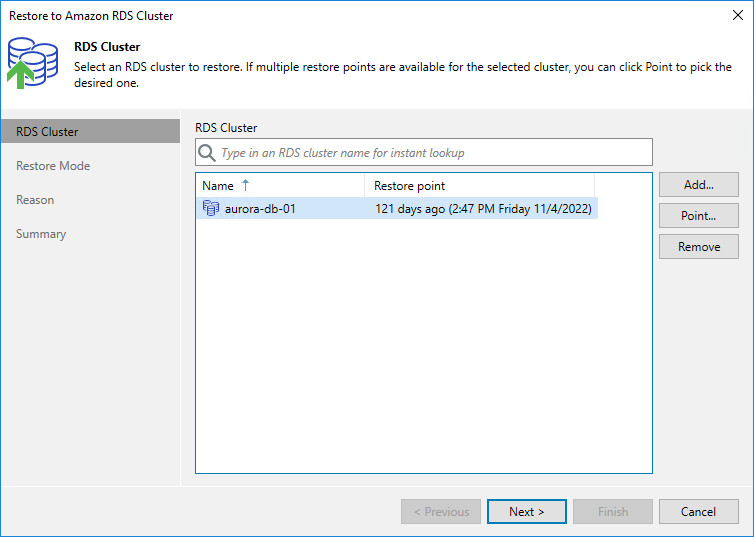Proceed with the Next button

tap(526, 512)
